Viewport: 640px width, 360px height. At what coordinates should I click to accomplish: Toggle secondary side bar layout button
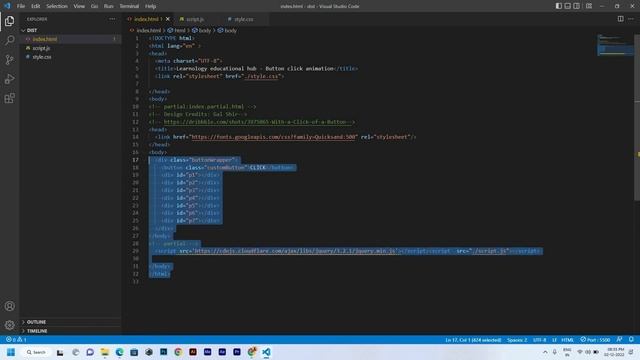(576, 6)
